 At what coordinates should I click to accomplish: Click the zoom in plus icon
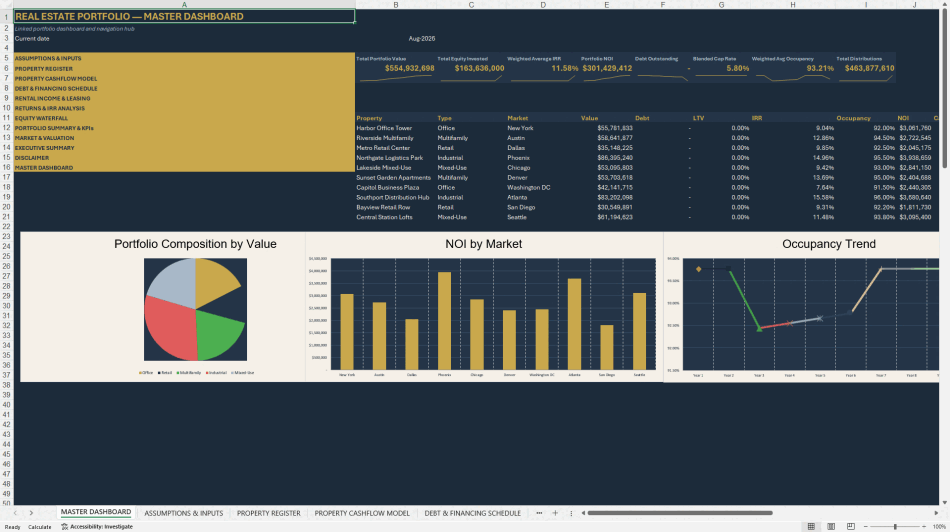[x=924, y=527]
